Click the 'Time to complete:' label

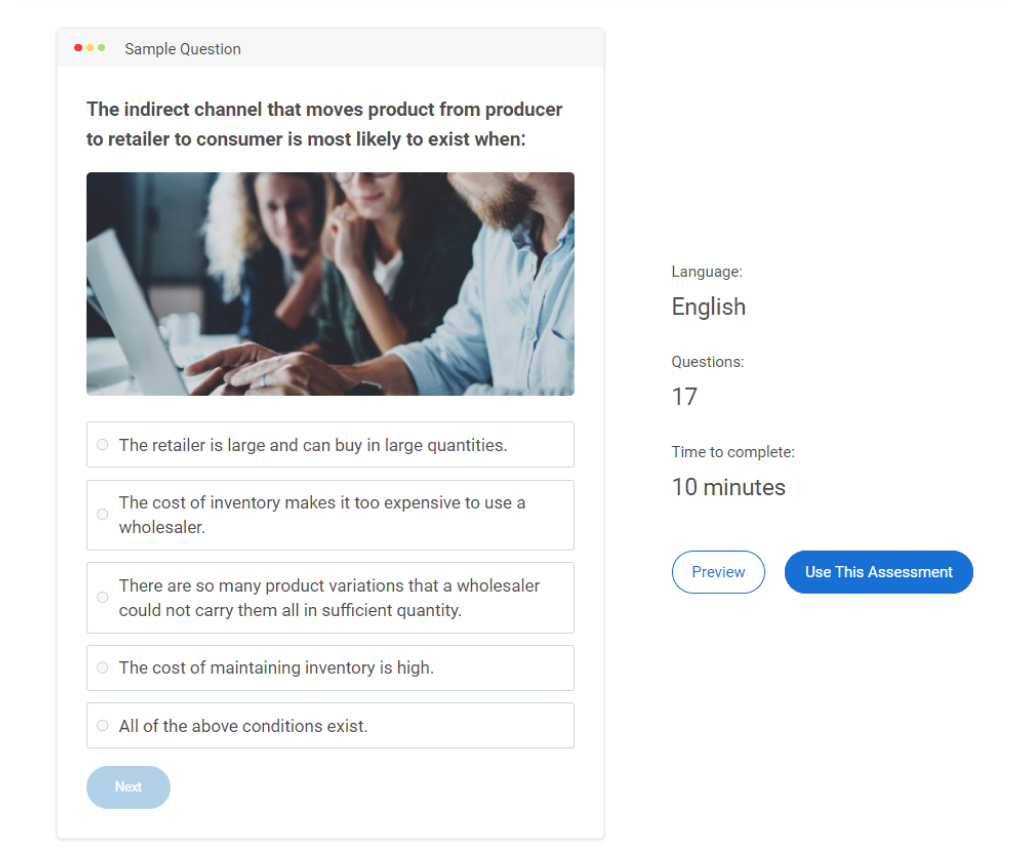point(733,452)
